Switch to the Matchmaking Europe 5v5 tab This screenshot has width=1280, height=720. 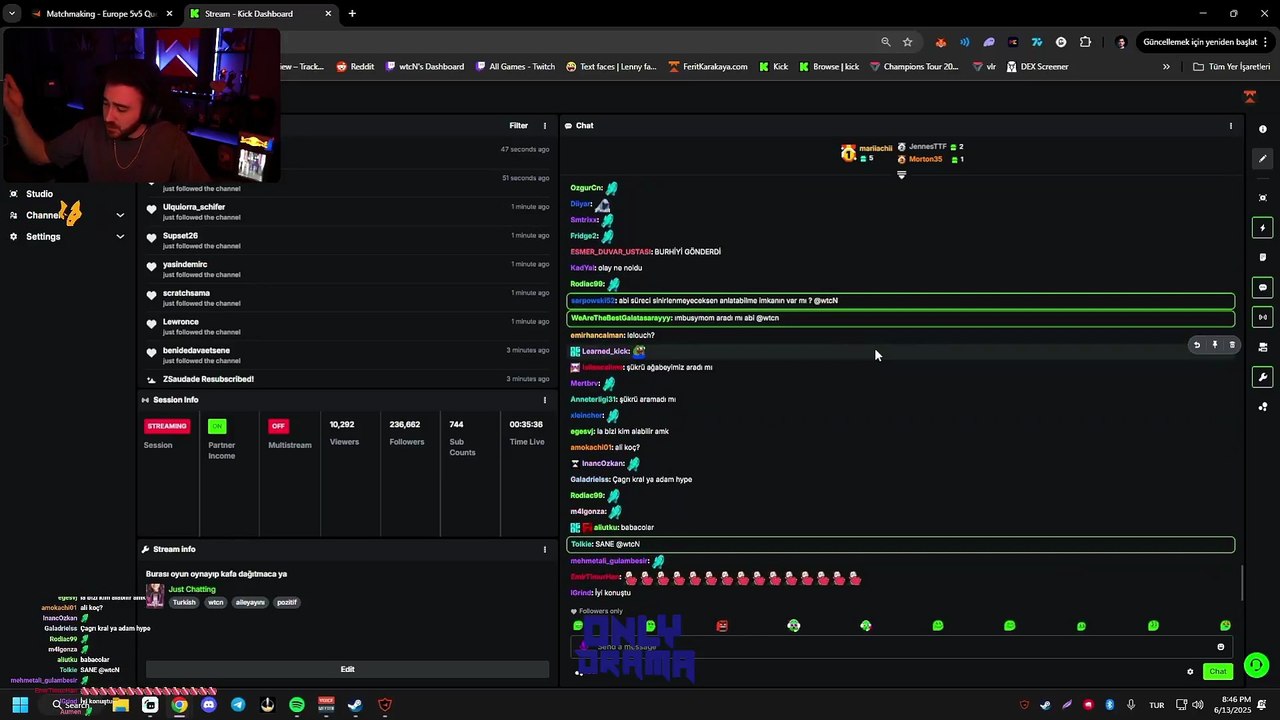100,14
